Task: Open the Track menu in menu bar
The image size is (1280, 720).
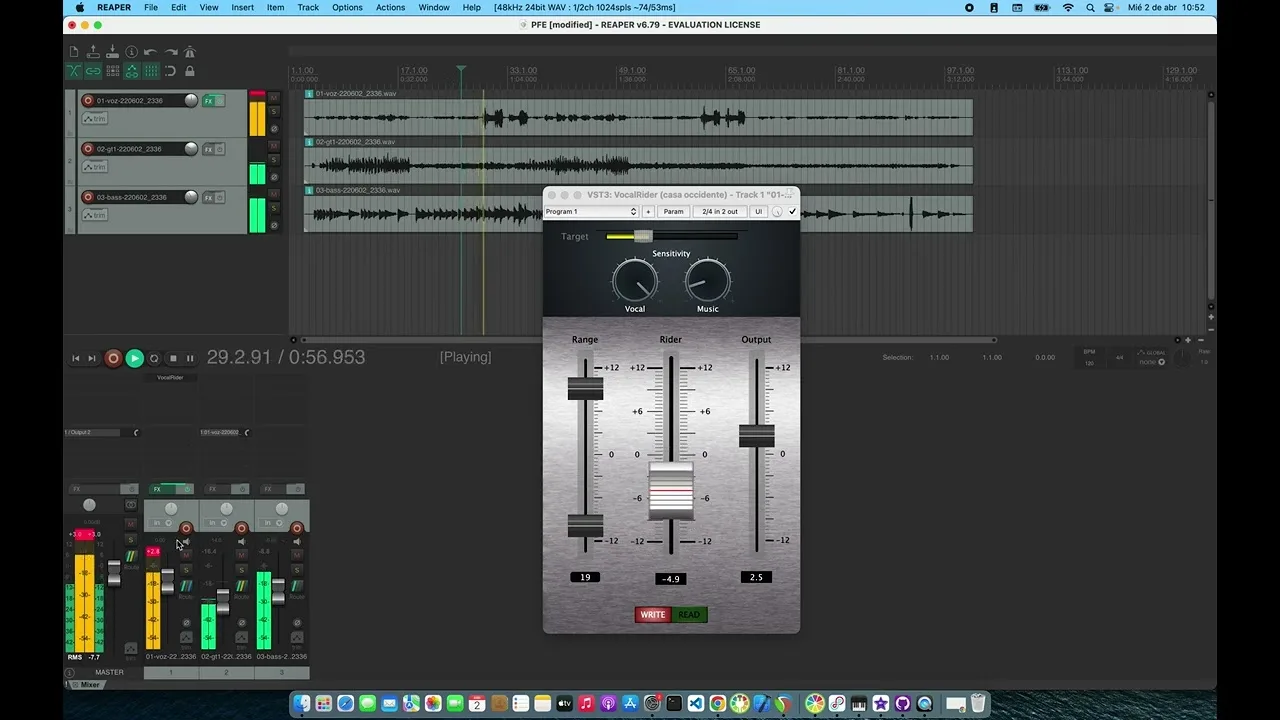Action: (x=308, y=7)
